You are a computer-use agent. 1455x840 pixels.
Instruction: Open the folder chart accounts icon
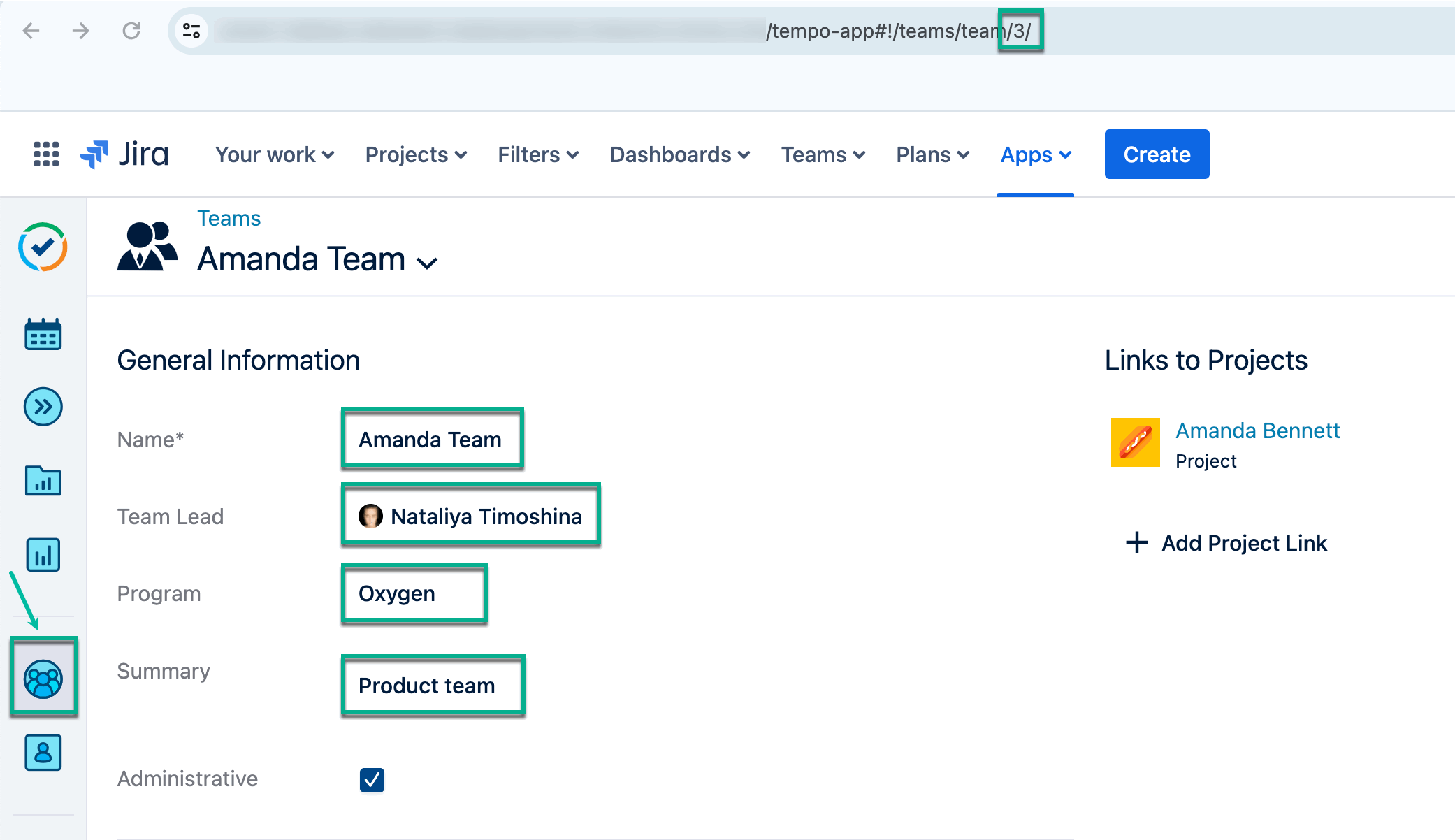pyautogui.click(x=43, y=481)
